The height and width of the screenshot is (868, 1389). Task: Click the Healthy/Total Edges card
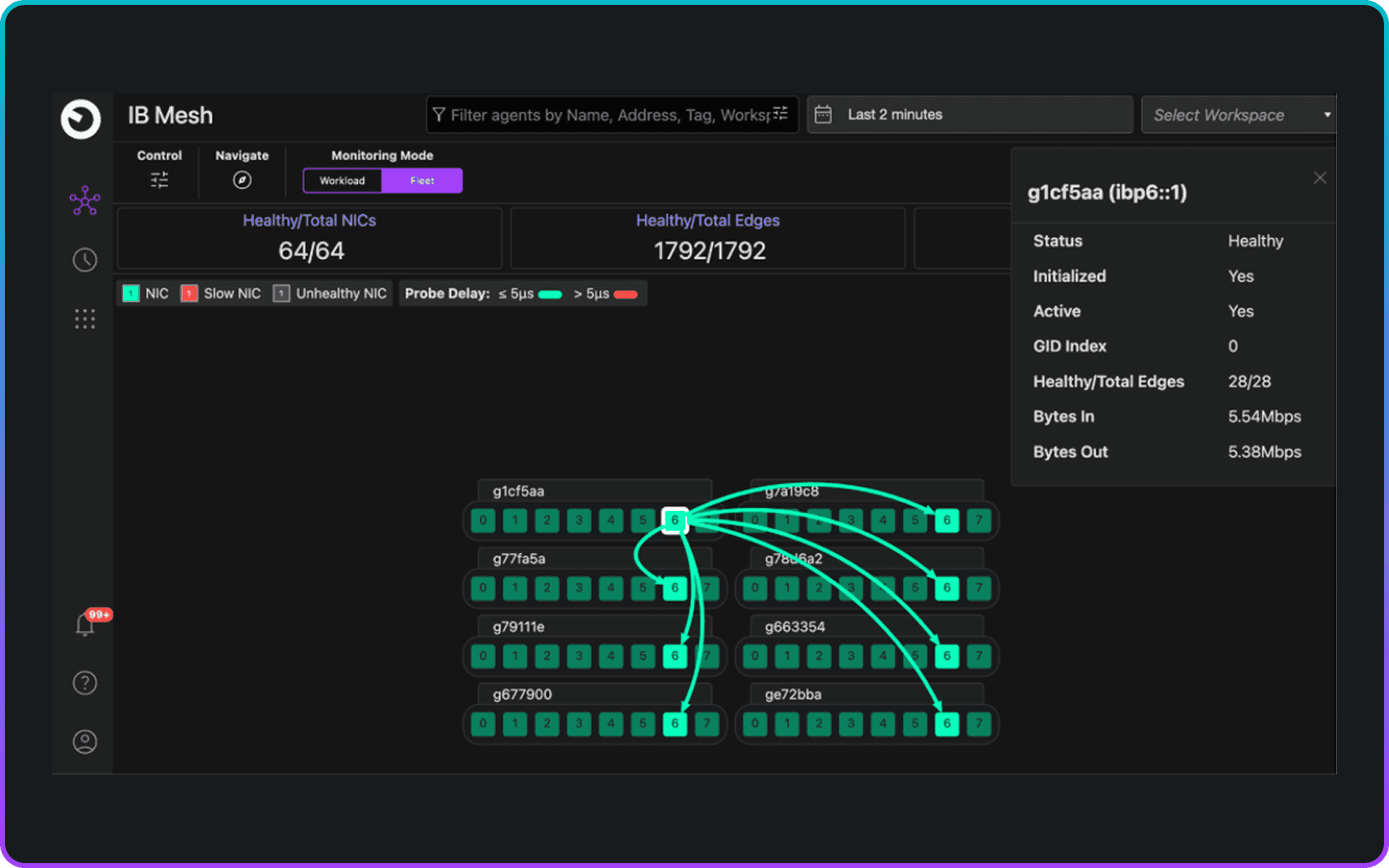pyautogui.click(x=708, y=238)
